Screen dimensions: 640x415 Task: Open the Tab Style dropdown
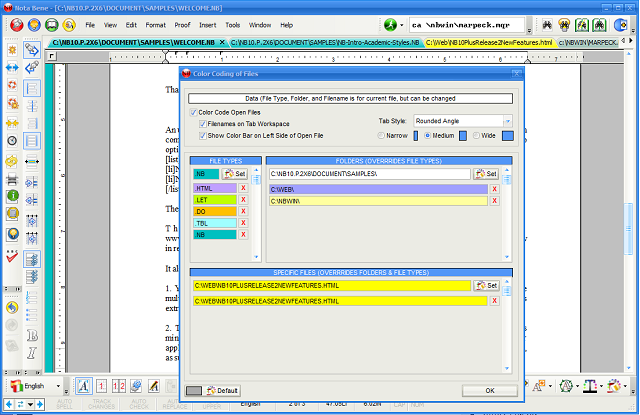506,120
